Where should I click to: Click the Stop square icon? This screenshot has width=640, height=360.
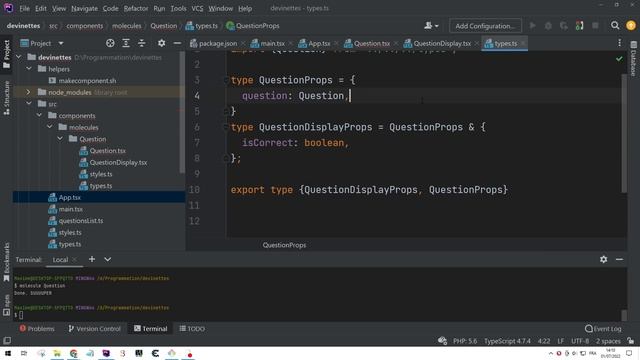pos(596,26)
